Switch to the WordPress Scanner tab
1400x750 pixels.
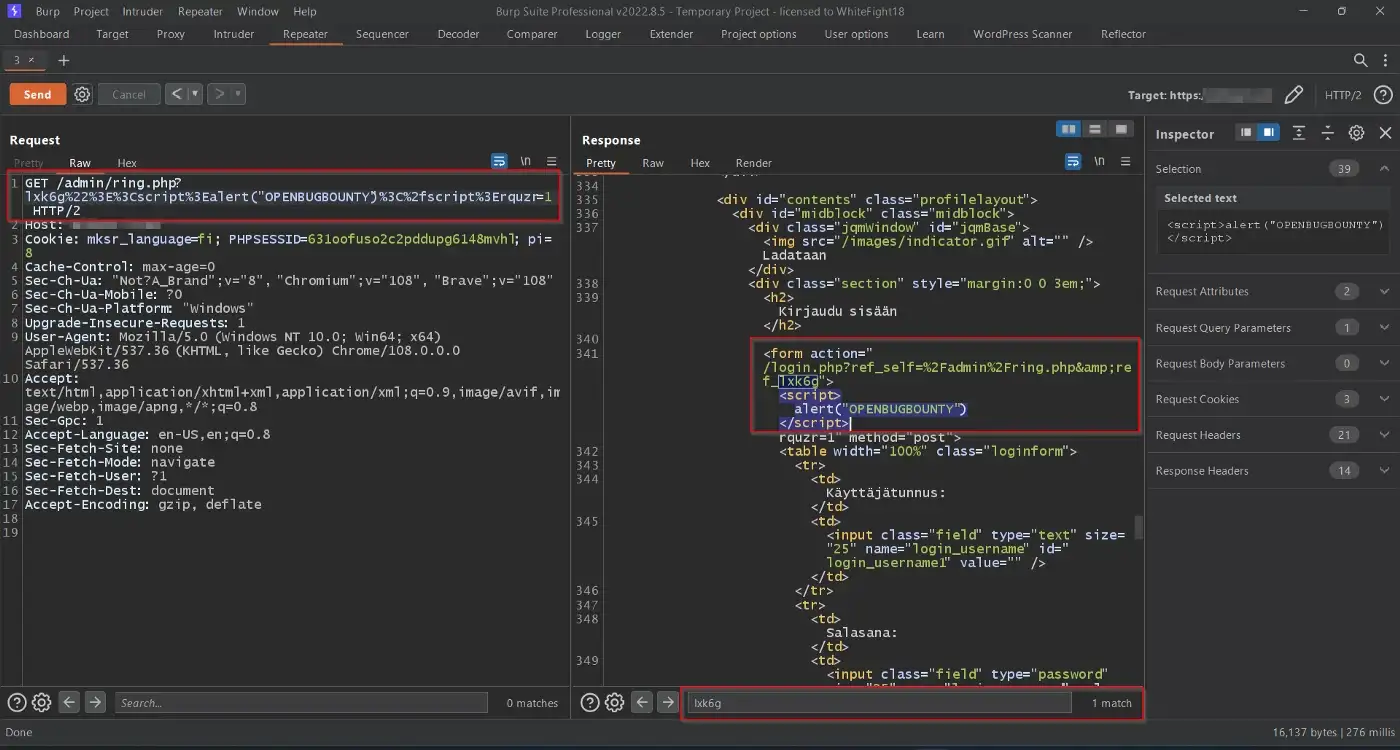pyautogui.click(x=1023, y=34)
